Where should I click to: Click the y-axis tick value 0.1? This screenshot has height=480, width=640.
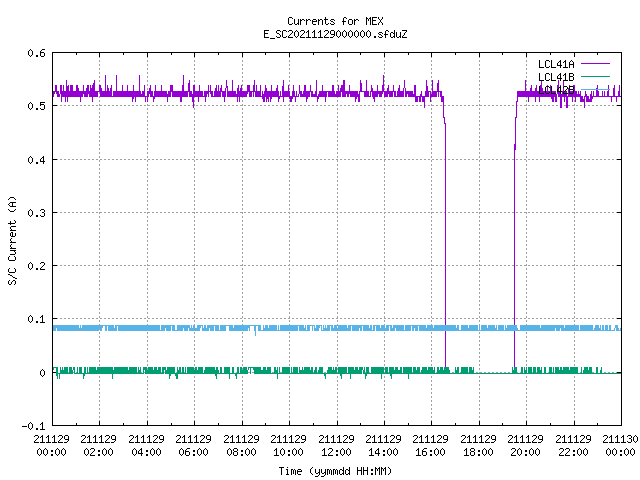[x=36, y=319]
